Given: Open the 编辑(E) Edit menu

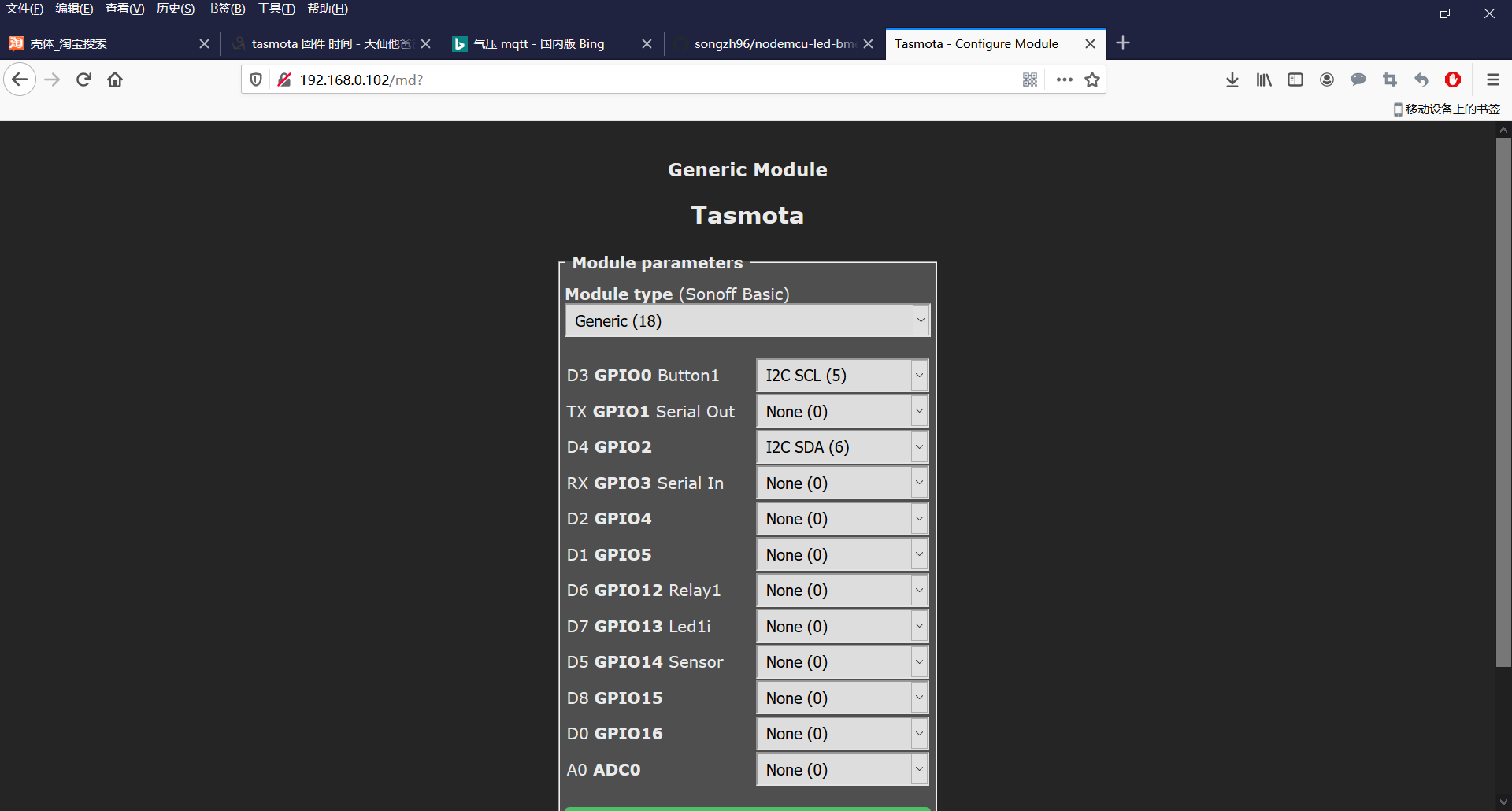Looking at the screenshot, I should (74, 9).
